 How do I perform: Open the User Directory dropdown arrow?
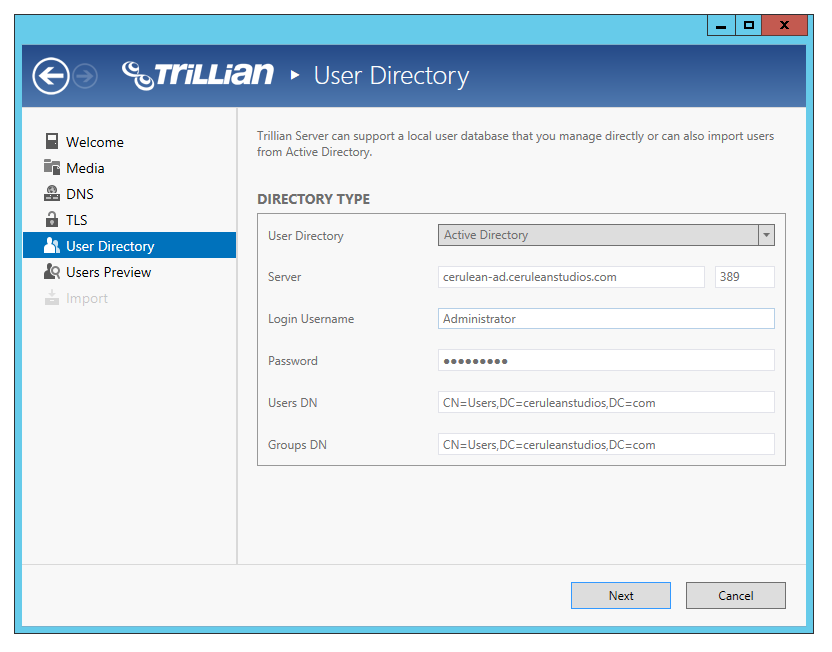pyautogui.click(x=766, y=235)
